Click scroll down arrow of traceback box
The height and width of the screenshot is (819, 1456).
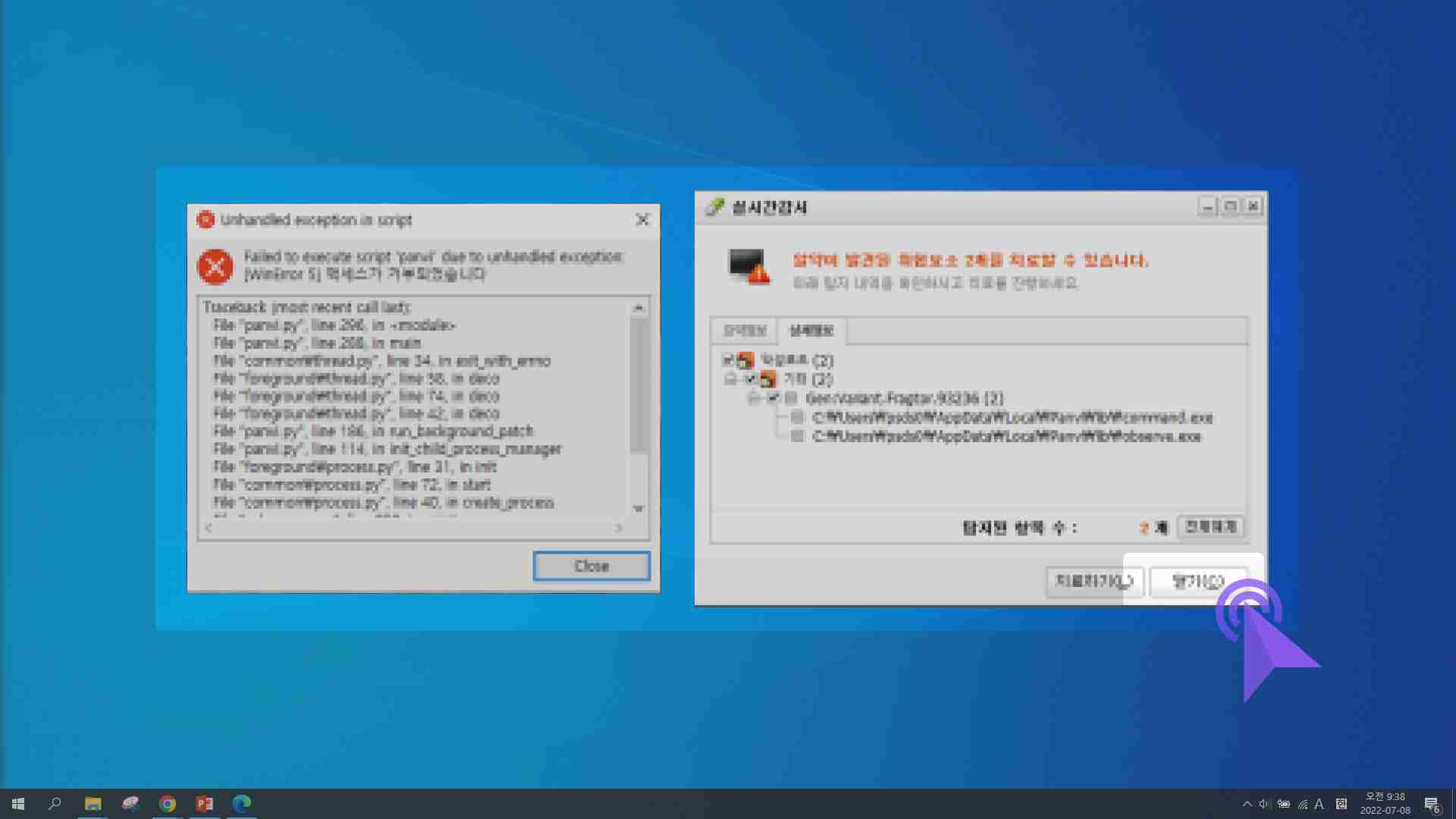(639, 509)
